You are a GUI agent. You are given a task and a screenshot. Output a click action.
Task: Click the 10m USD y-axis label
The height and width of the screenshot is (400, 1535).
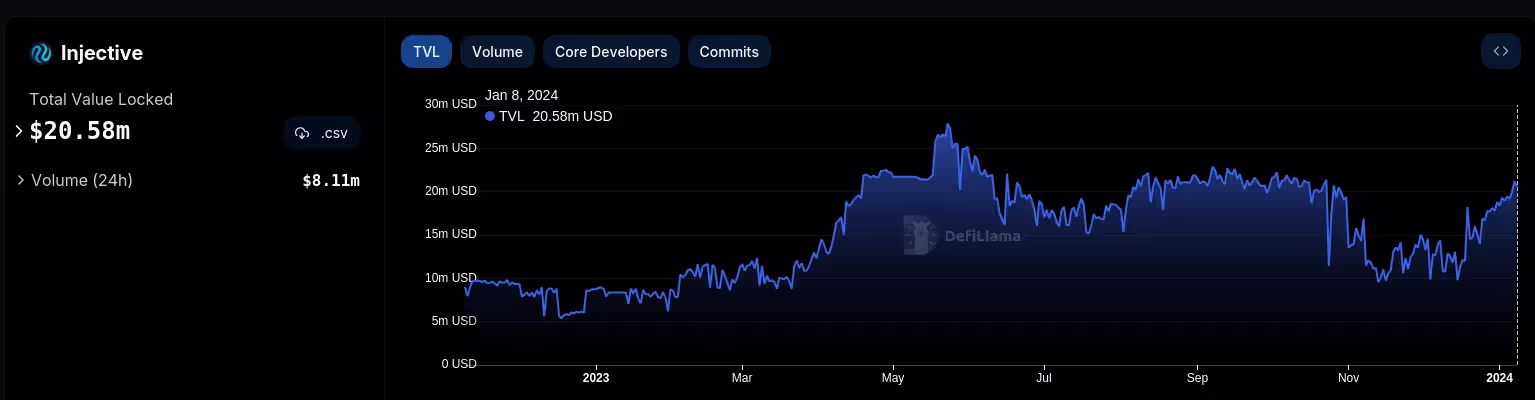click(451, 278)
